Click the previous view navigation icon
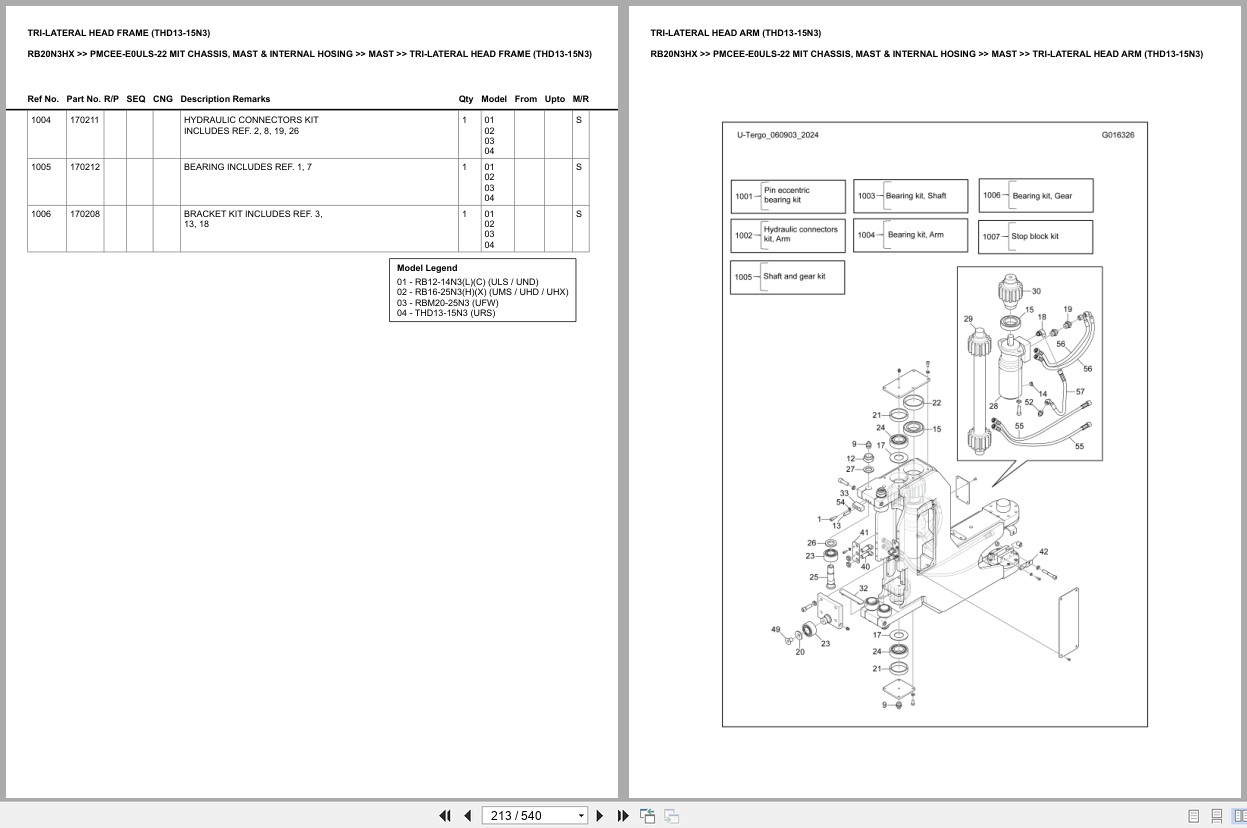This screenshot has height=828, width=1247. 647,816
